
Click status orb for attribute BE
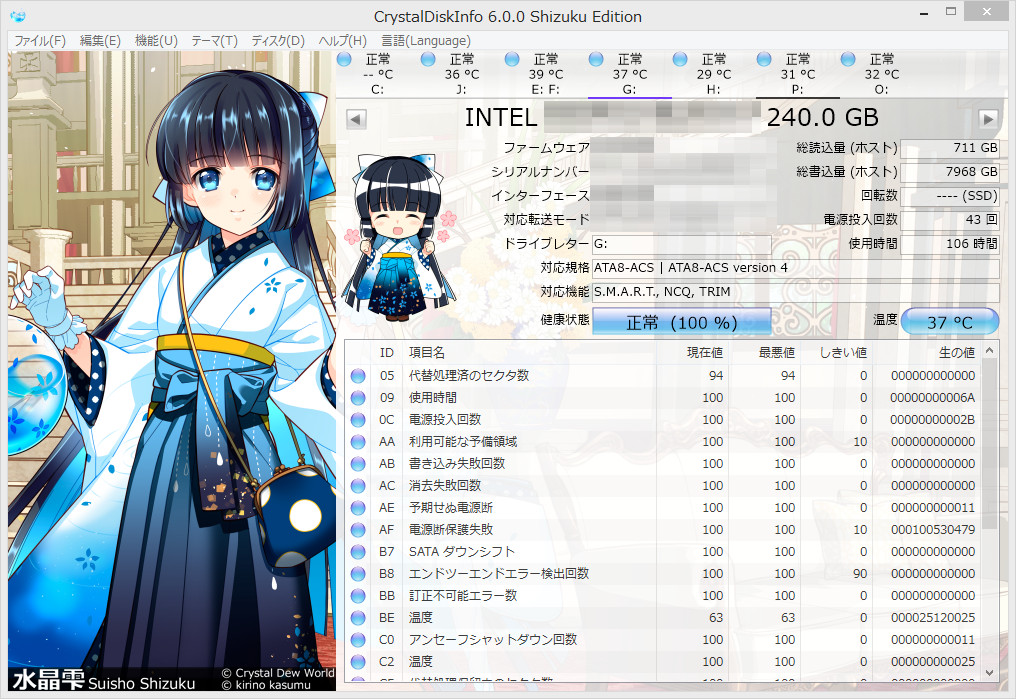(358, 618)
